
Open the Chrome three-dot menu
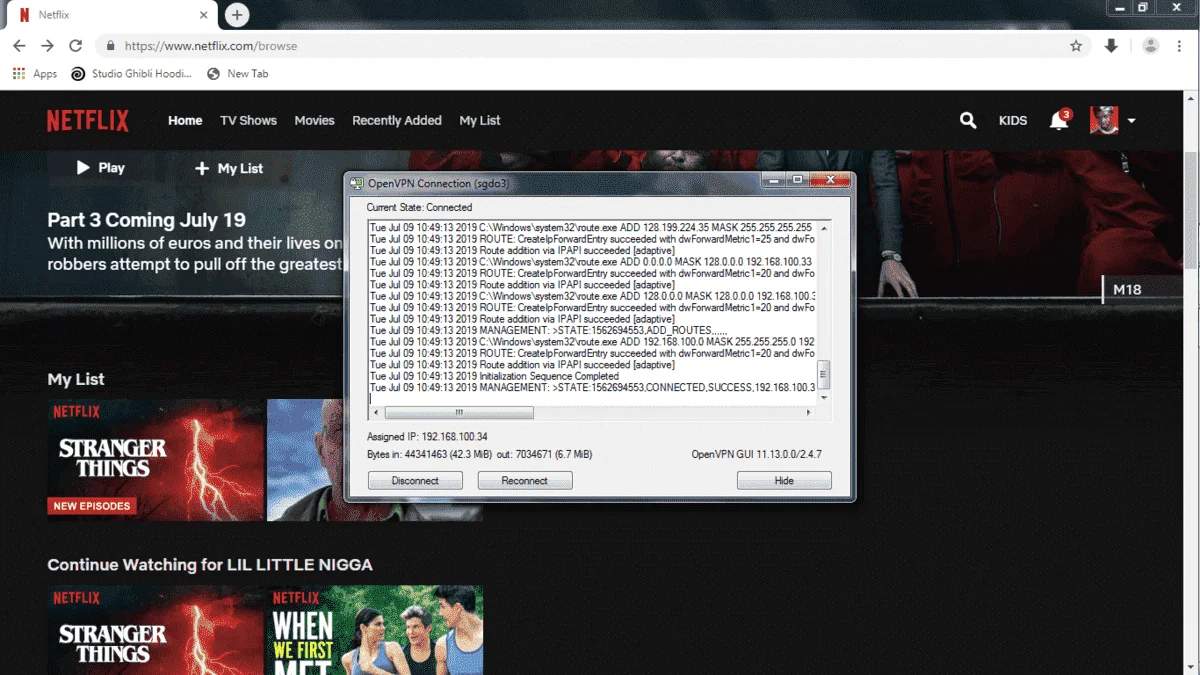coord(1181,46)
